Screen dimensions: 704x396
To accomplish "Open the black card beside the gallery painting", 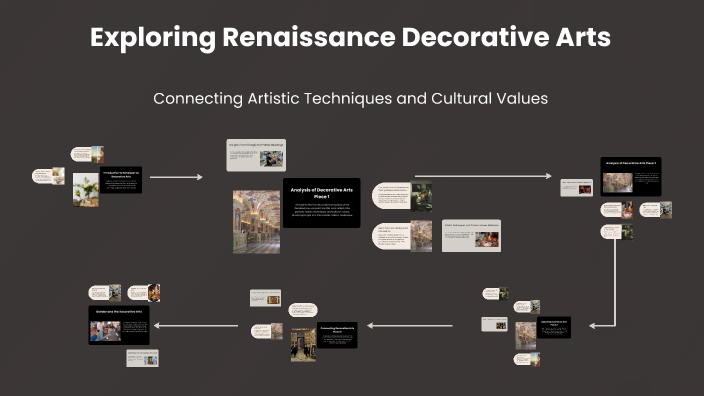I will pyautogui.click(x=337, y=335).
